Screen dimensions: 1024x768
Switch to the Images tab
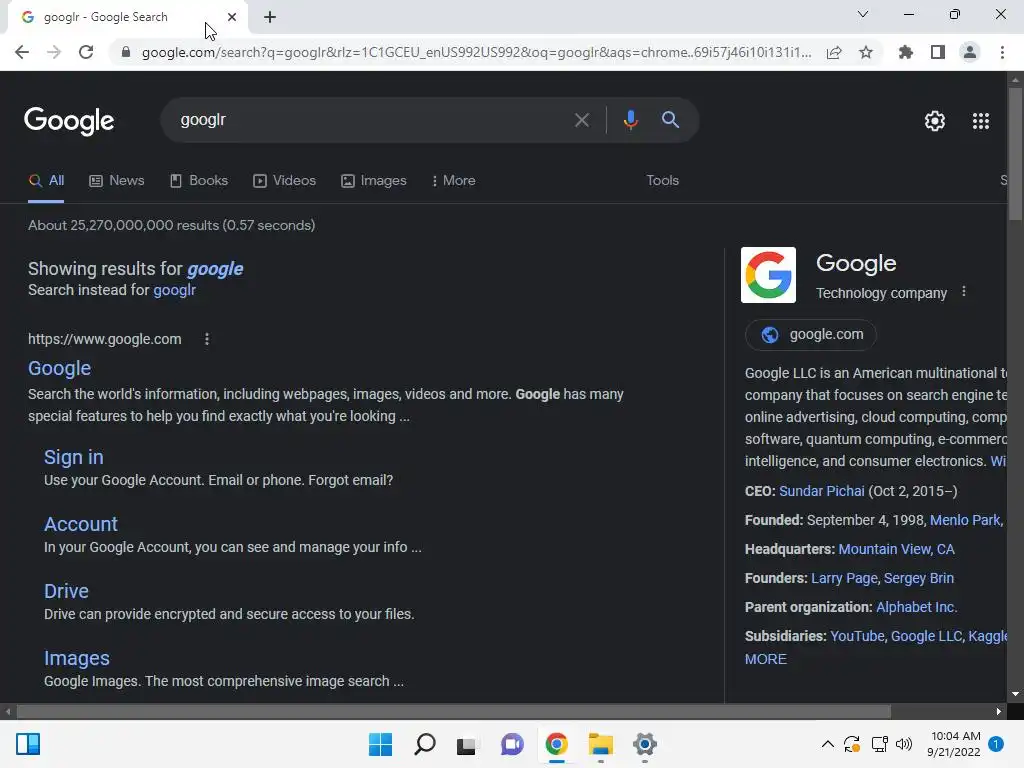click(374, 181)
